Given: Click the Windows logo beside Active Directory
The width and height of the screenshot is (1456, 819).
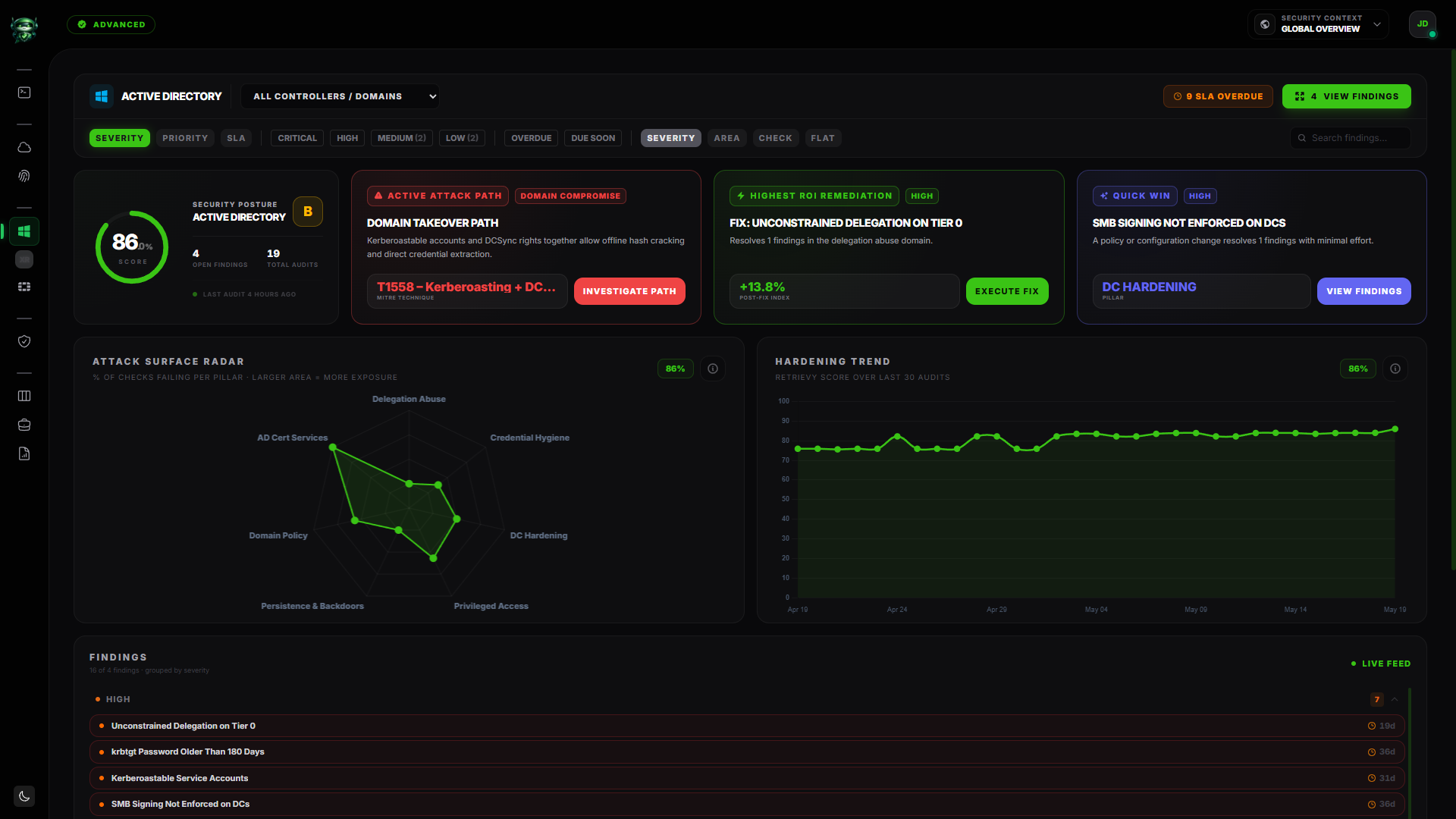Looking at the screenshot, I should [x=102, y=96].
